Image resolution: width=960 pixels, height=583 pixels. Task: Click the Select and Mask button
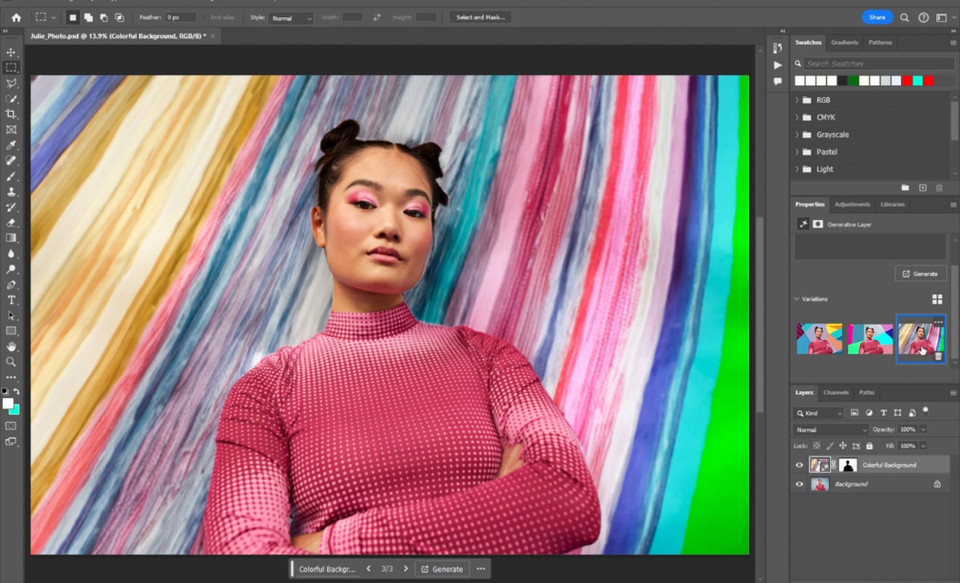point(480,17)
